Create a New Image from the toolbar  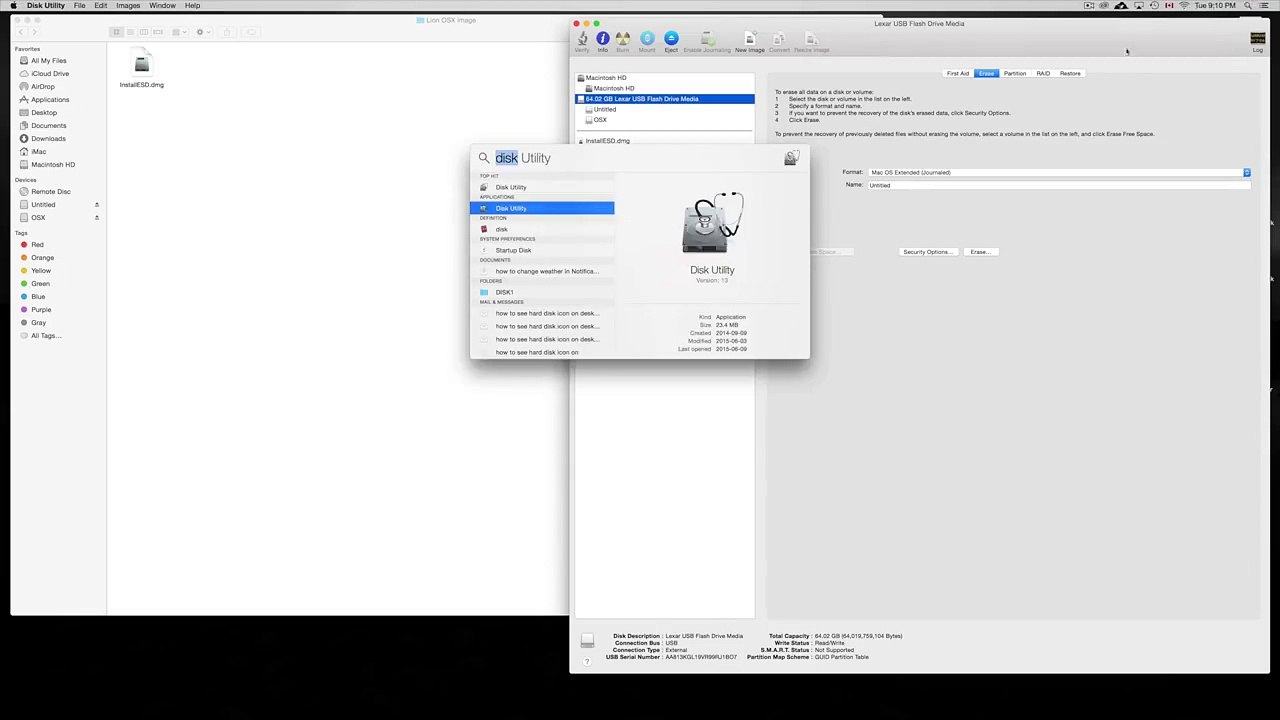pos(749,40)
